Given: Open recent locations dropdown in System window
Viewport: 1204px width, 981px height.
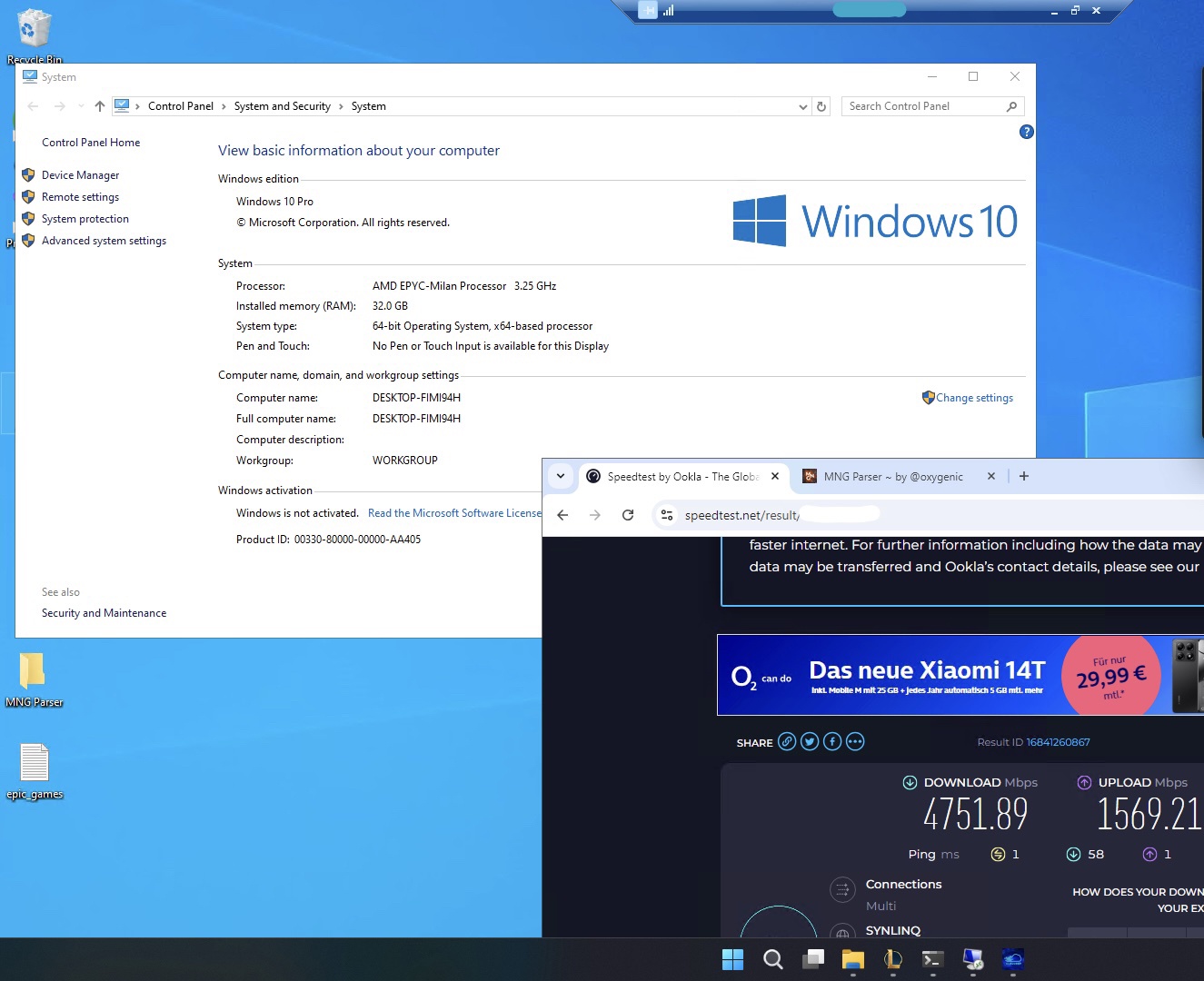Looking at the screenshot, I should (81, 106).
